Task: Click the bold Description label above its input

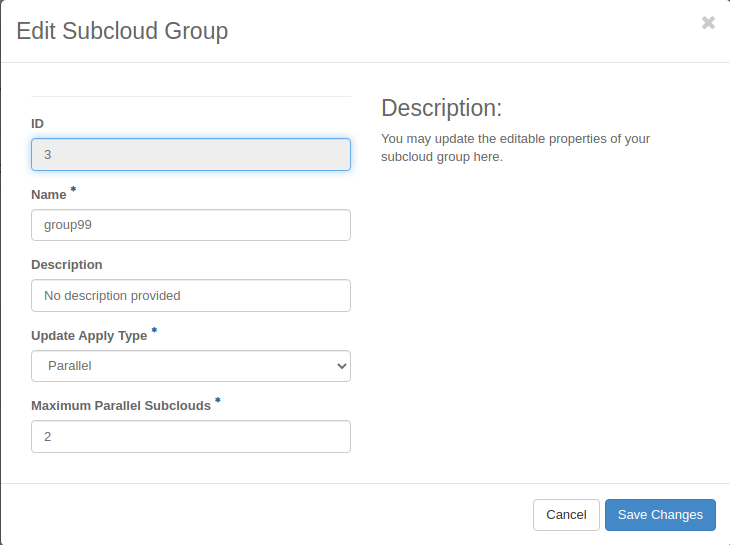Action: tap(67, 265)
